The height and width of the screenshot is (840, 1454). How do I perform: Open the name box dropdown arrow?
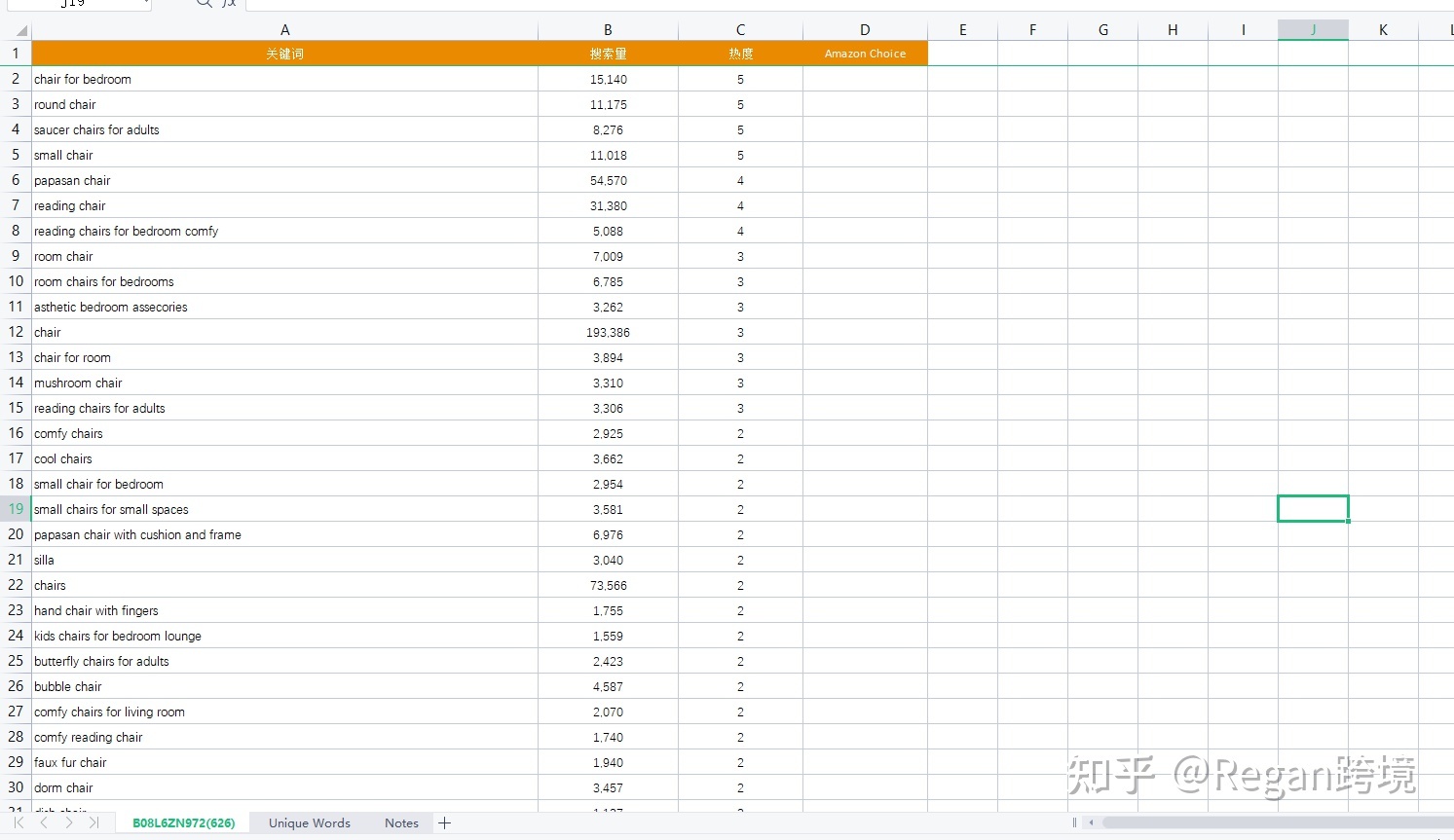[146, 4]
